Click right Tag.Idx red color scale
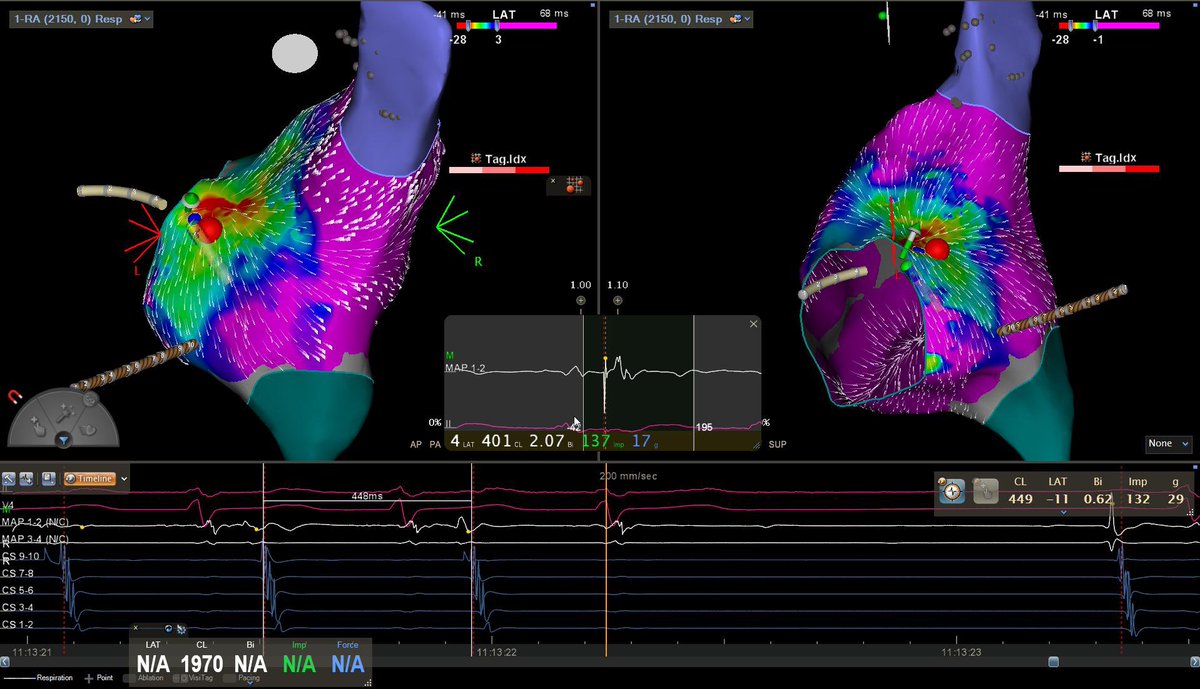This screenshot has width=1200, height=689. [1109, 170]
